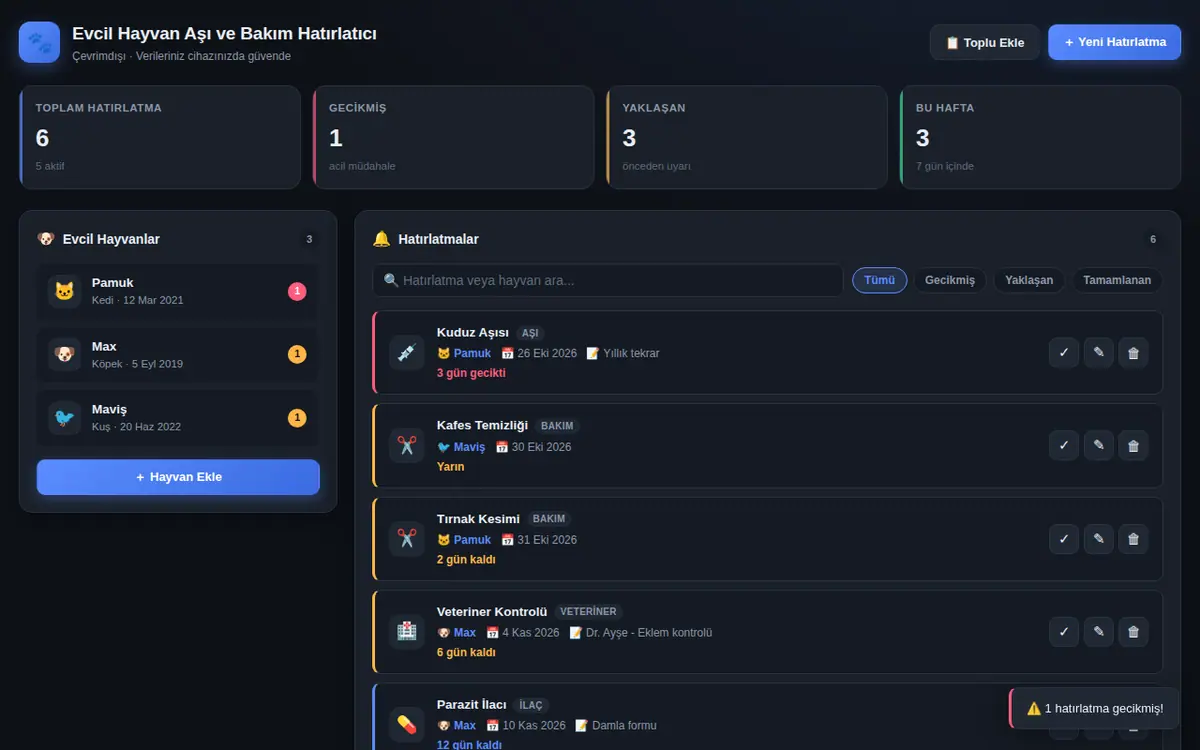Click the Yaklaşan statistics card

click(747, 137)
